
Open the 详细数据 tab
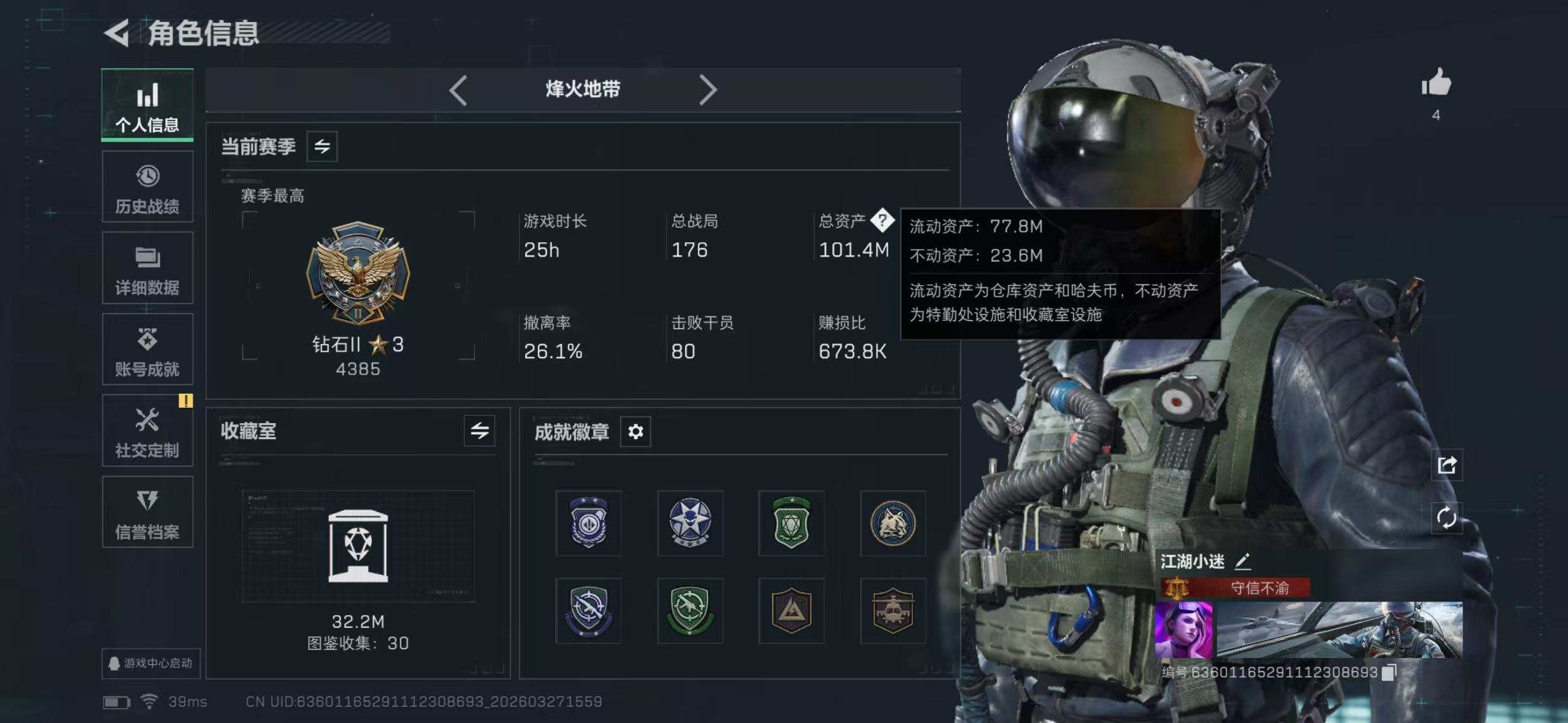147,268
